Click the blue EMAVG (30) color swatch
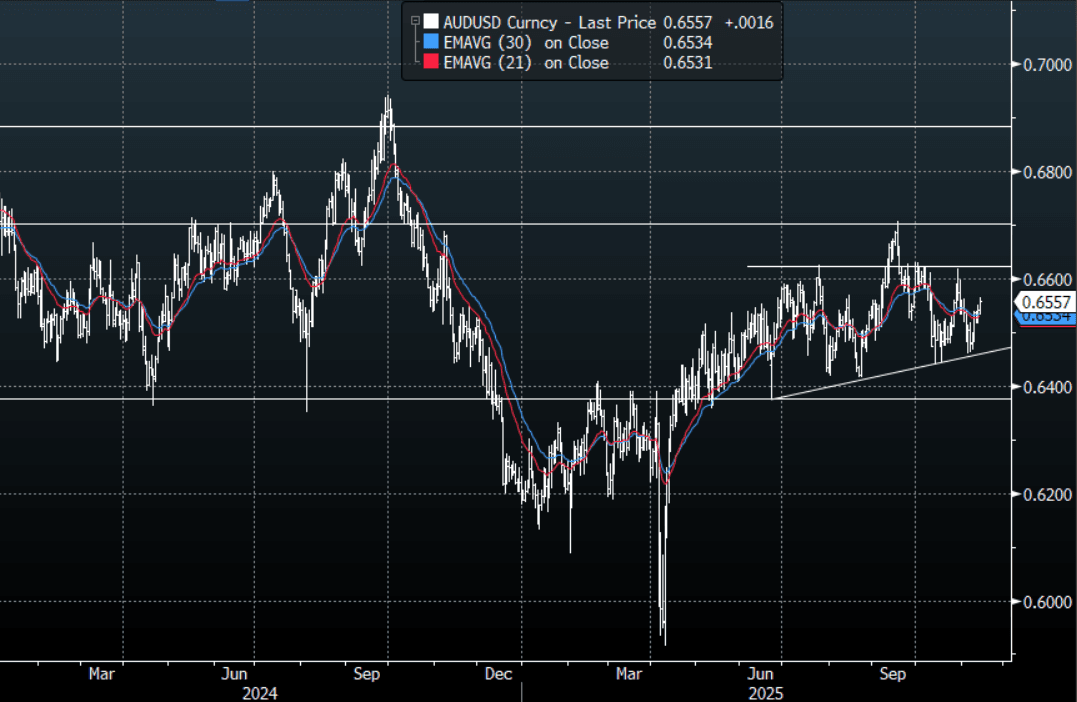 430,43
